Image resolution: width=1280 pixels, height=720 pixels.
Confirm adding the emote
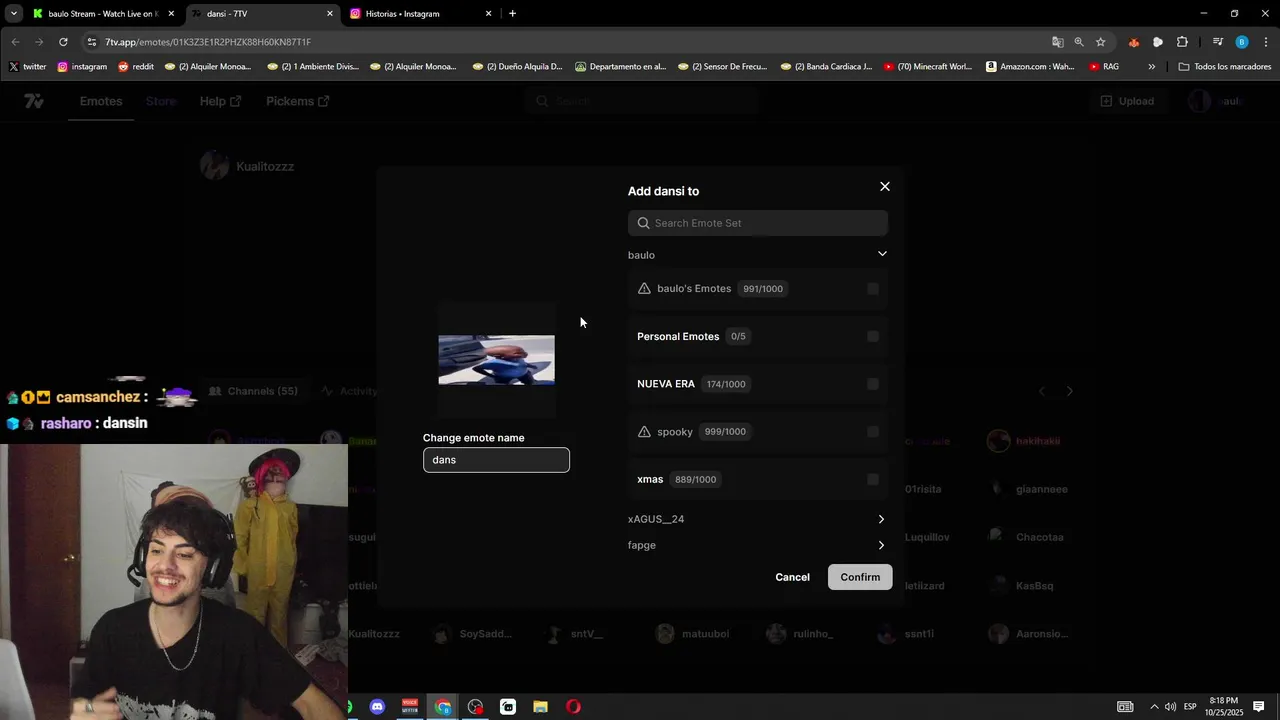pos(860,577)
